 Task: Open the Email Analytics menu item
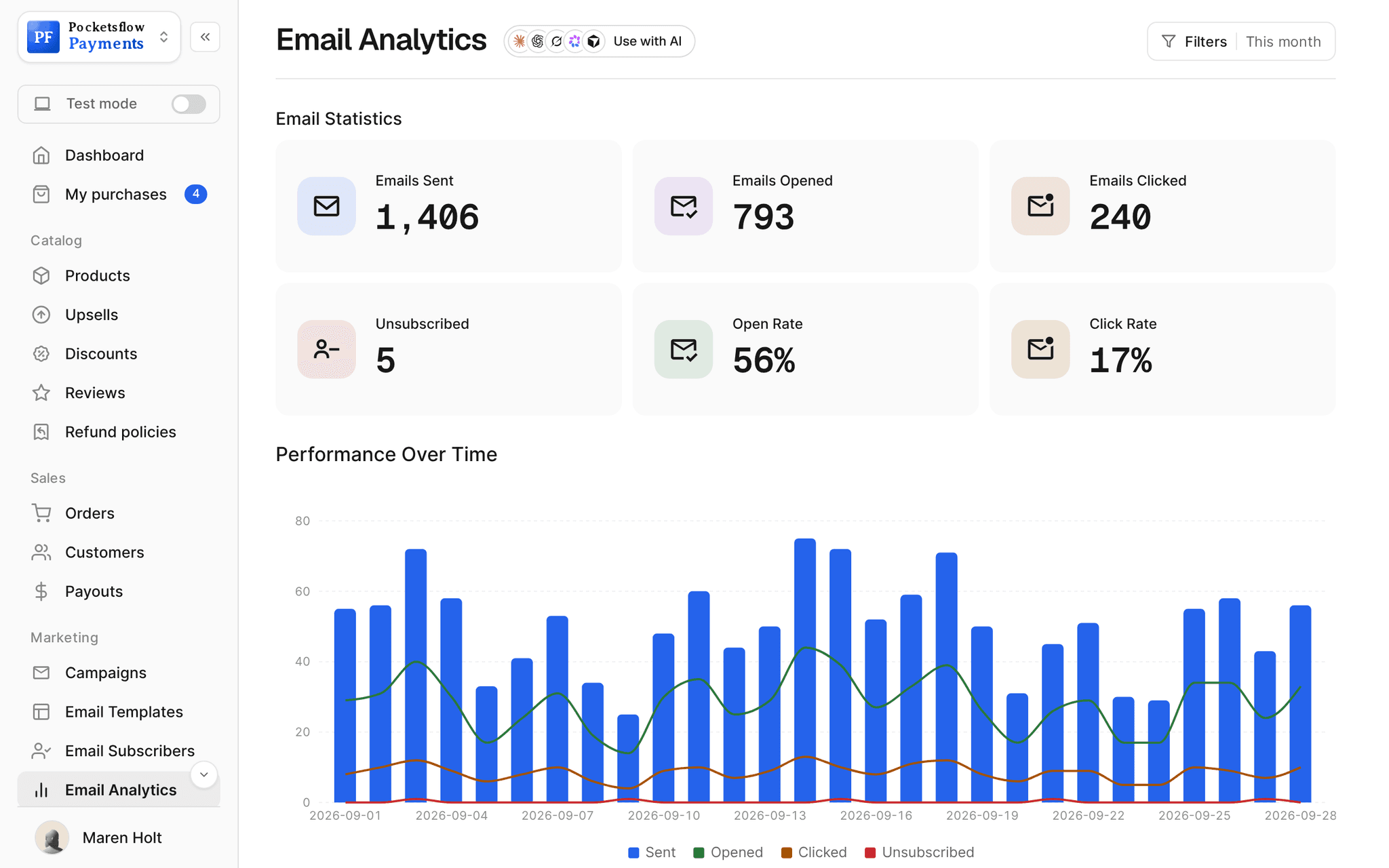pyautogui.click(x=119, y=790)
